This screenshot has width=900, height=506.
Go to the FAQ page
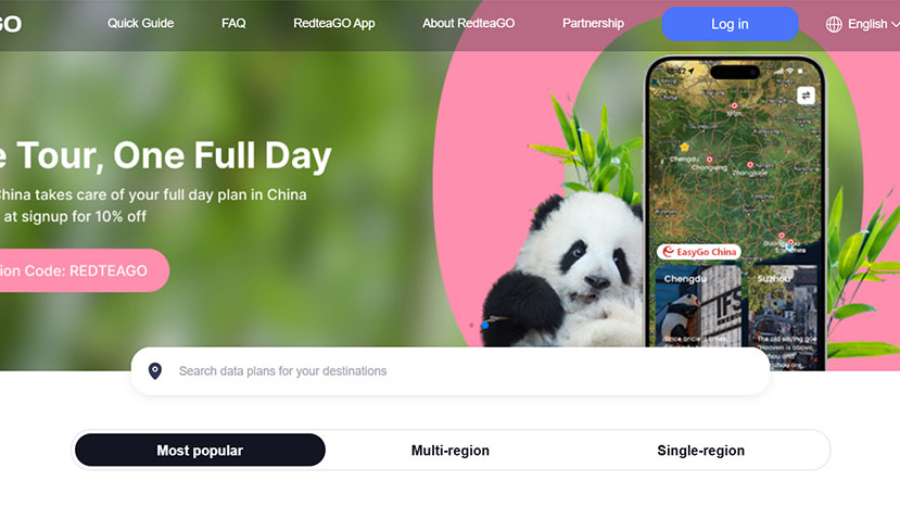[x=234, y=24]
